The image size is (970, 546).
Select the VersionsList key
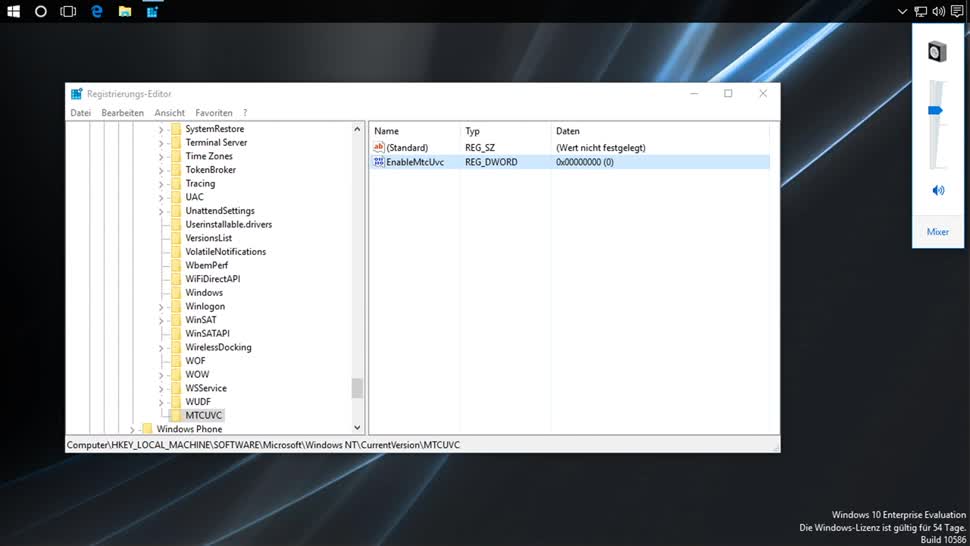[208, 238]
